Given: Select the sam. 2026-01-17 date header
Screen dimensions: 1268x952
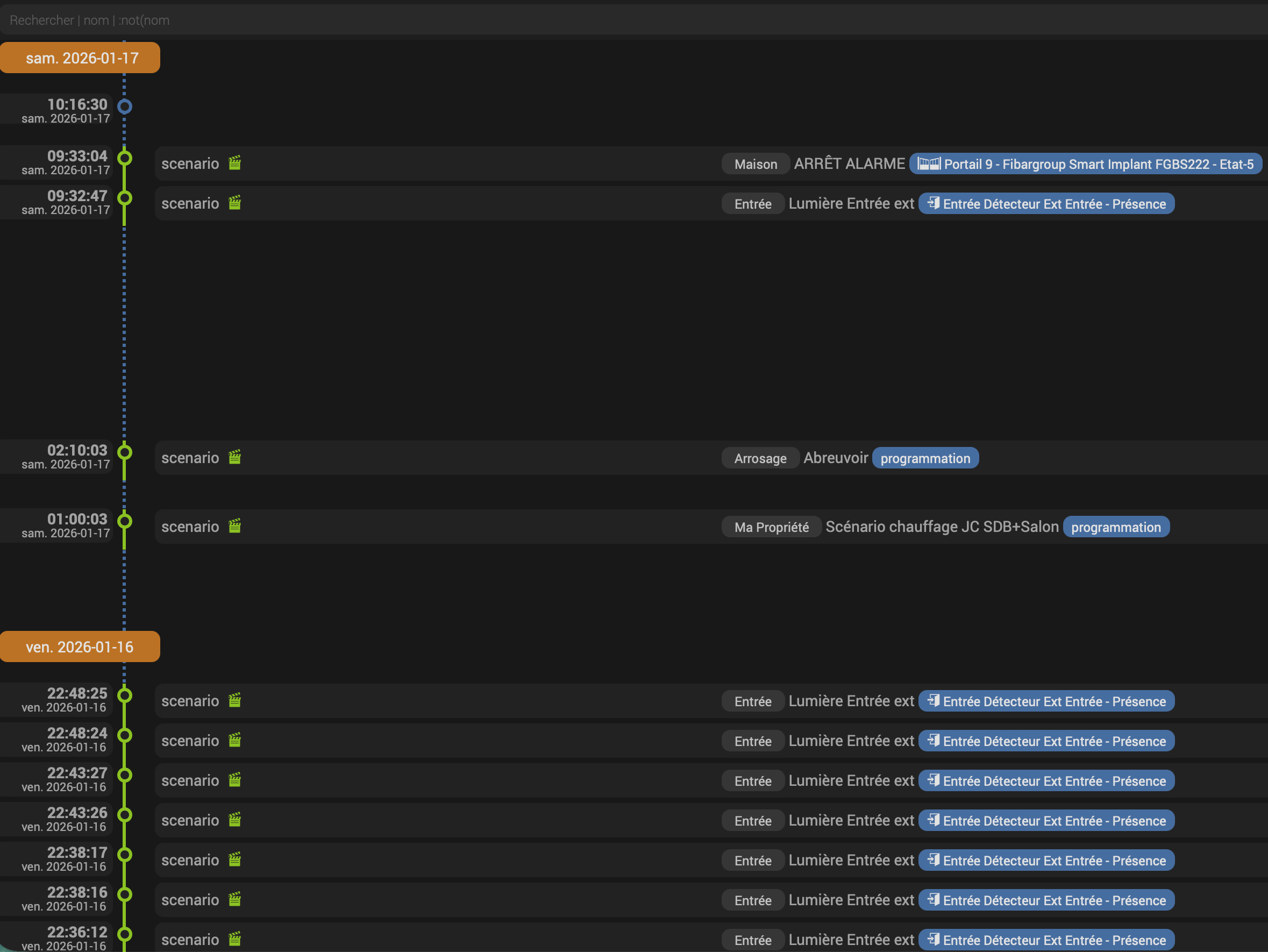Looking at the screenshot, I should pyautogui.click(x=81, y=58).
